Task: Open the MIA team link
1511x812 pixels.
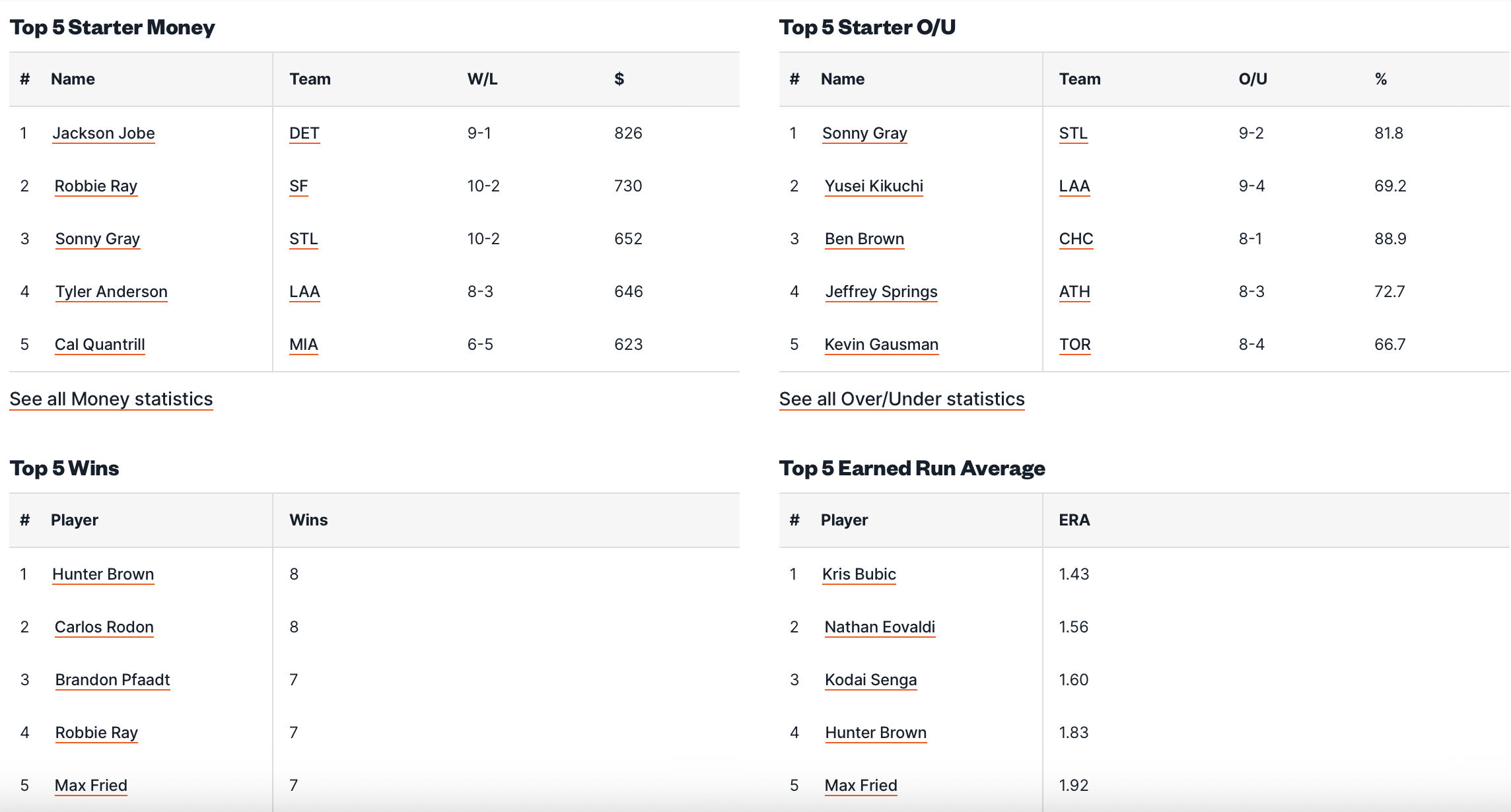Action: click(x=304, y=345)
